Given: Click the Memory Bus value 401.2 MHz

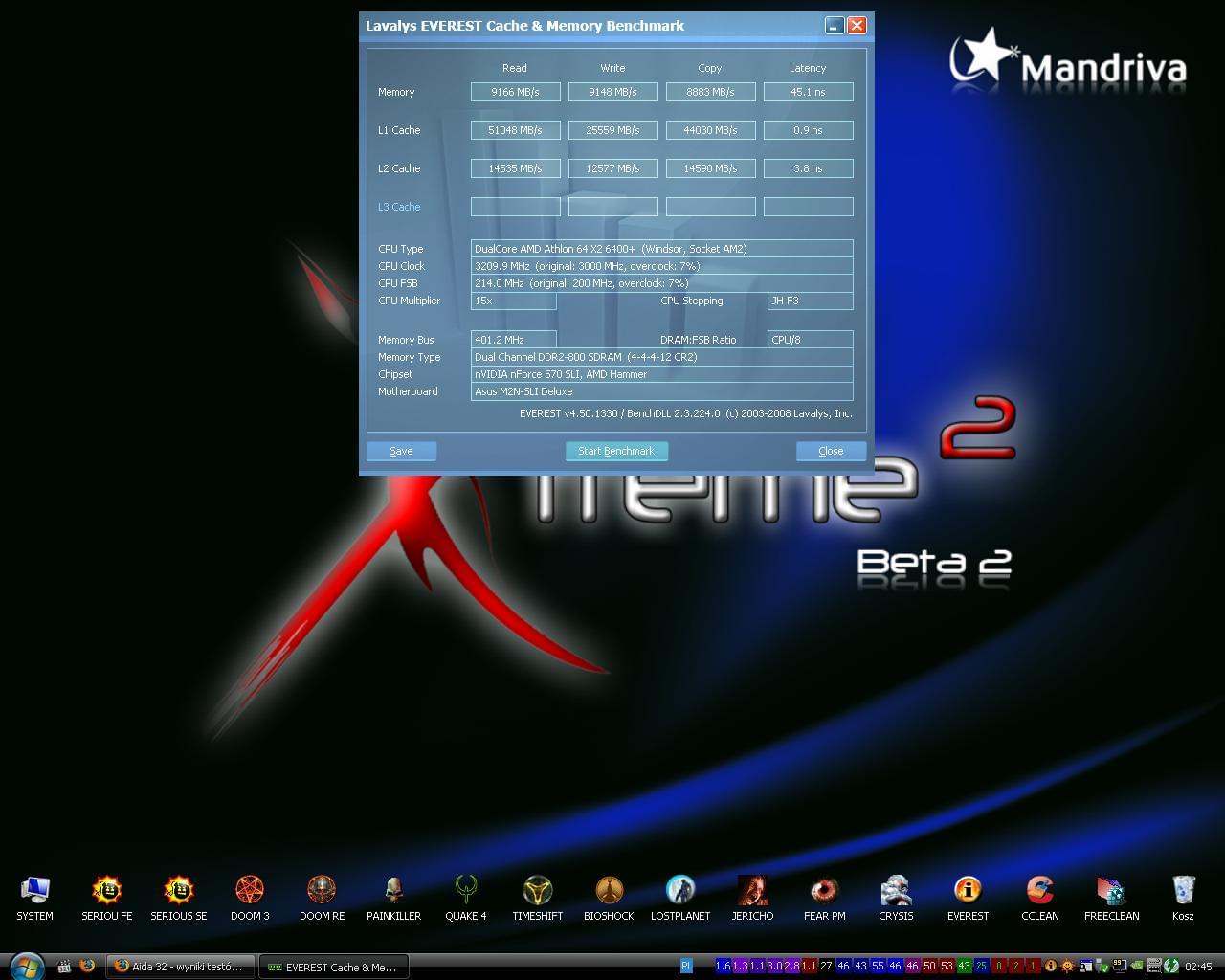Looking at the screenshot, I should [x=513, y=340].
